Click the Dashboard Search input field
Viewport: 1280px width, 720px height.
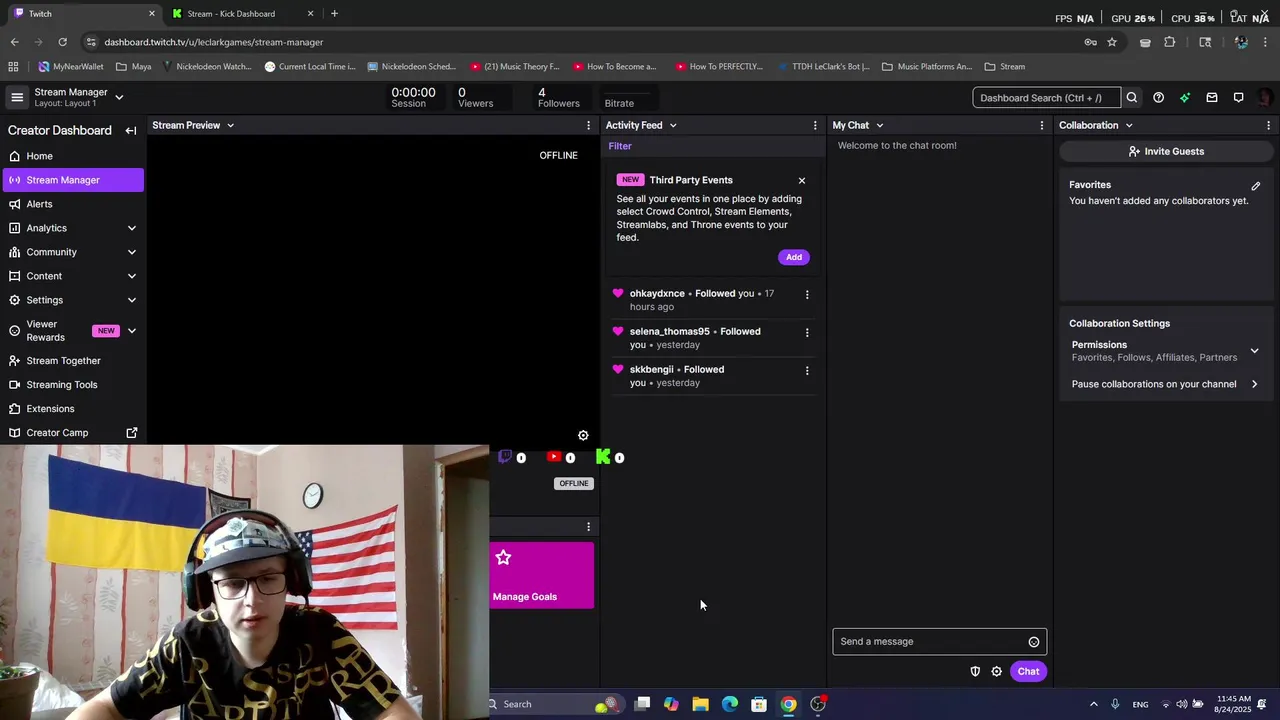(x=1047, y=97)
